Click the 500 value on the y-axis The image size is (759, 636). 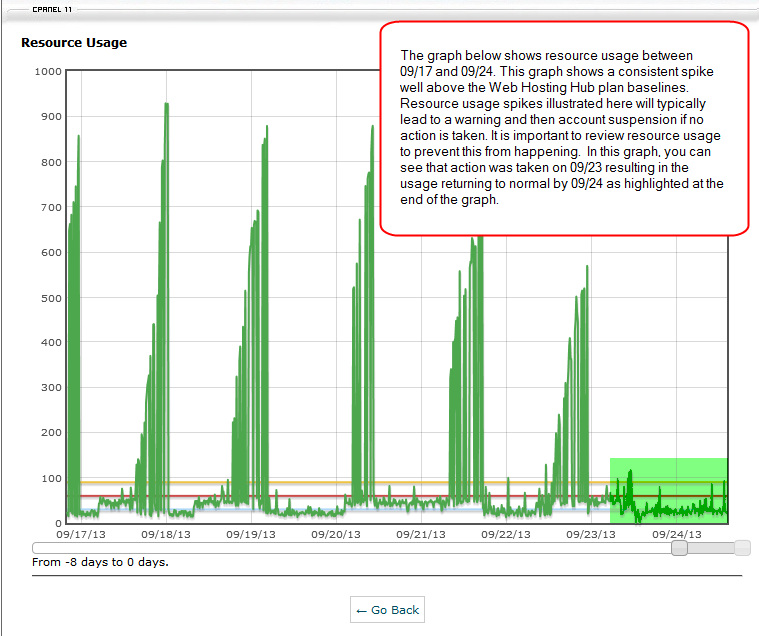tap(50, 298)
